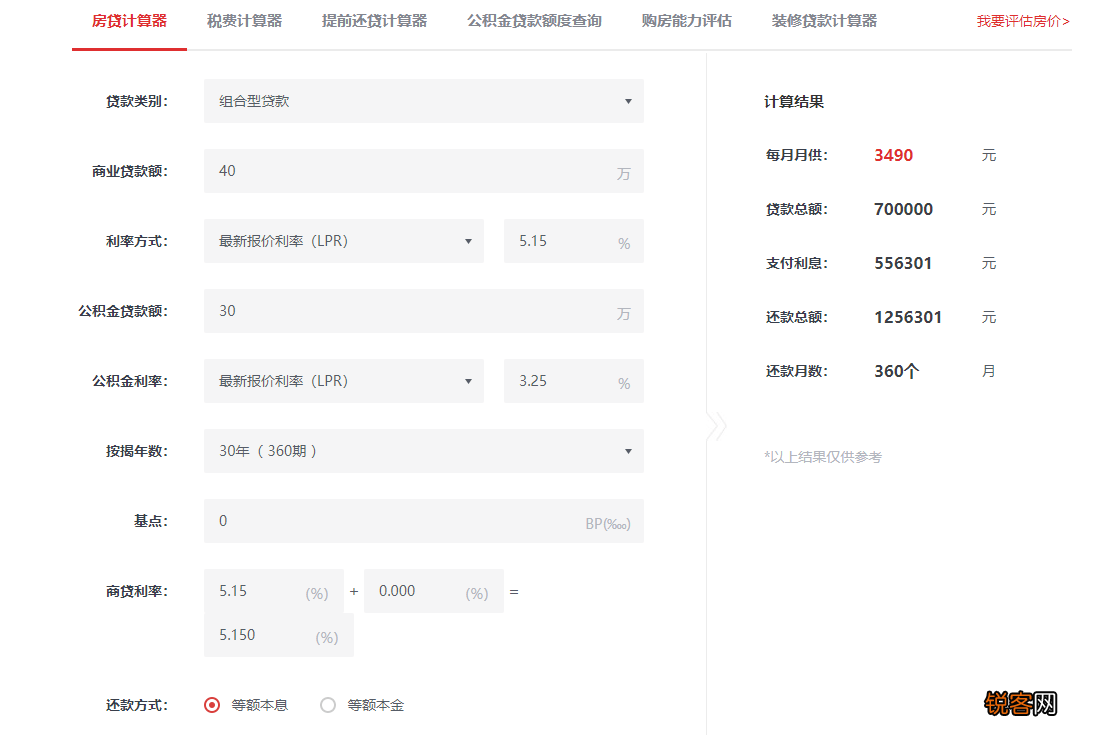Open the 按揭年数 dropdown showing 30年
This screenshot has height=735, width=1105.
(424, 451)
